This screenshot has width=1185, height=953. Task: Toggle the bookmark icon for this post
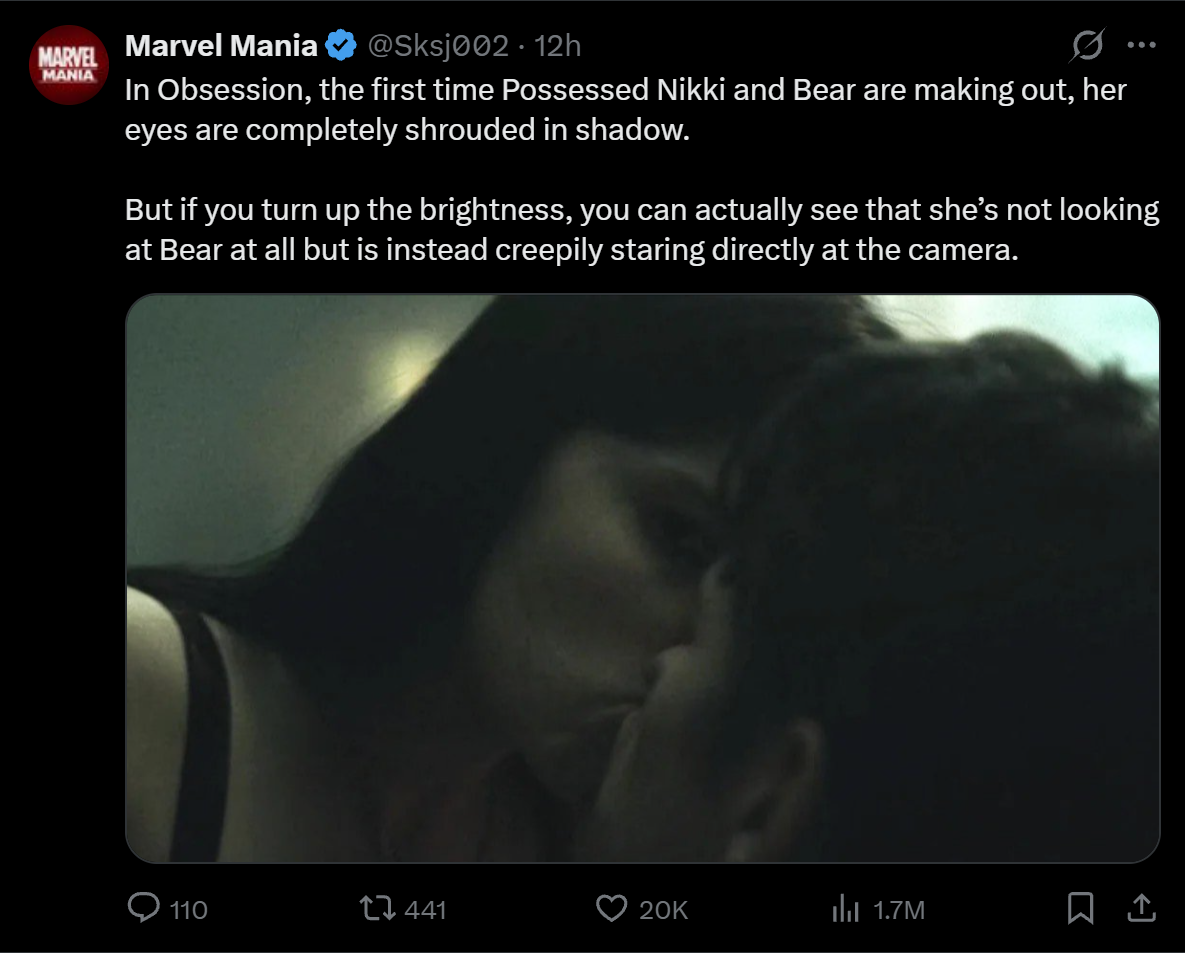point(1081,908)
